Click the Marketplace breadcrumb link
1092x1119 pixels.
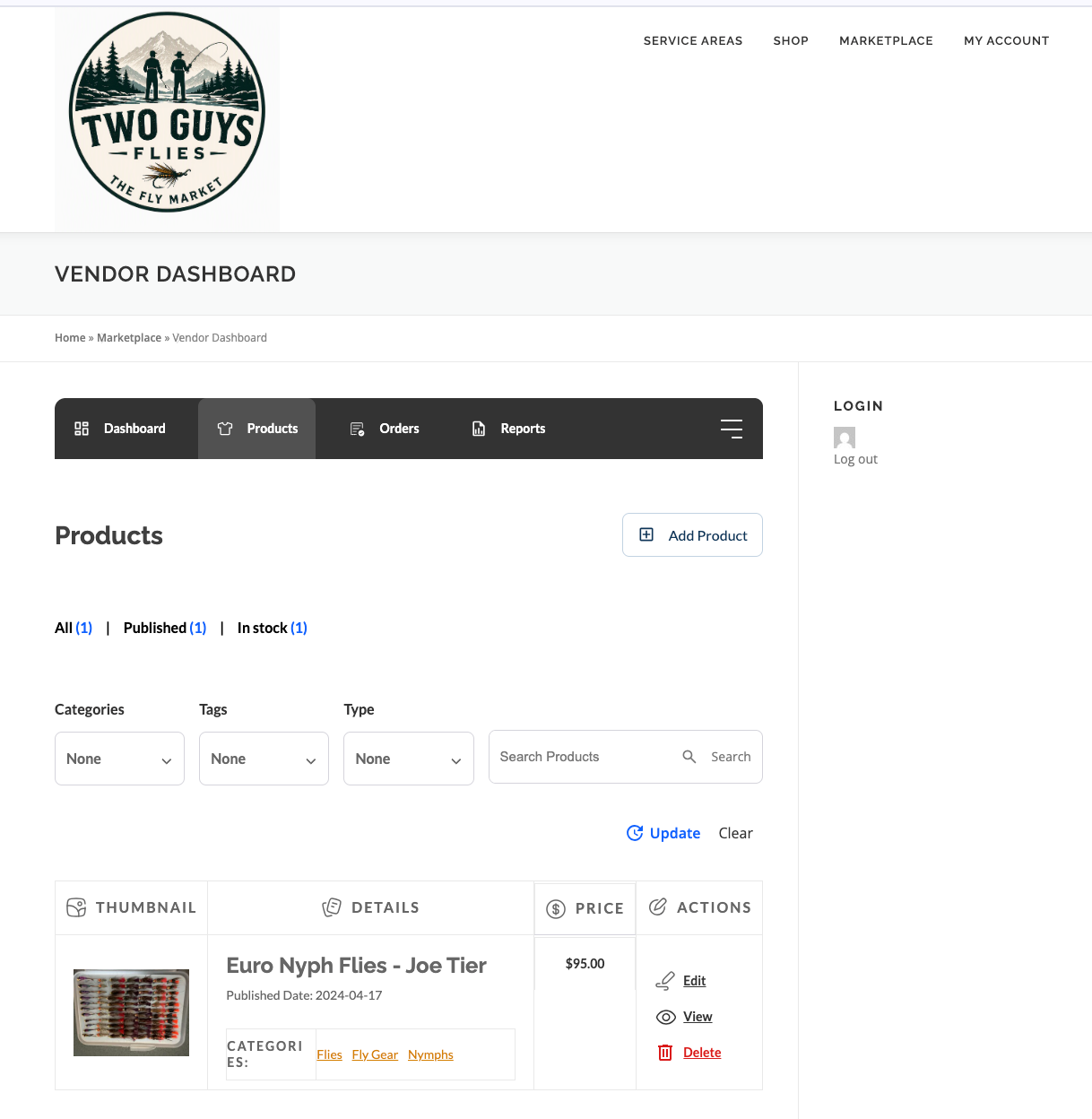point(129,338)
